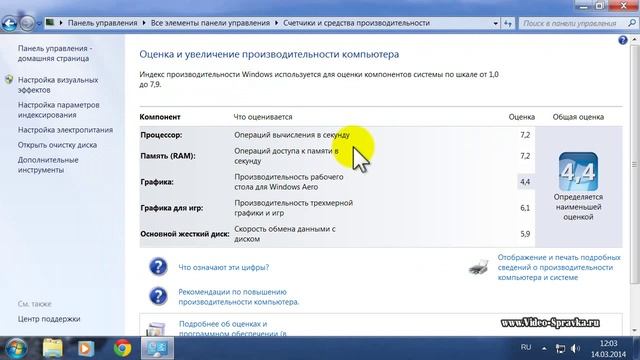Show hidden tray icons arrow
640x360 pixels.
pos(544,348)
